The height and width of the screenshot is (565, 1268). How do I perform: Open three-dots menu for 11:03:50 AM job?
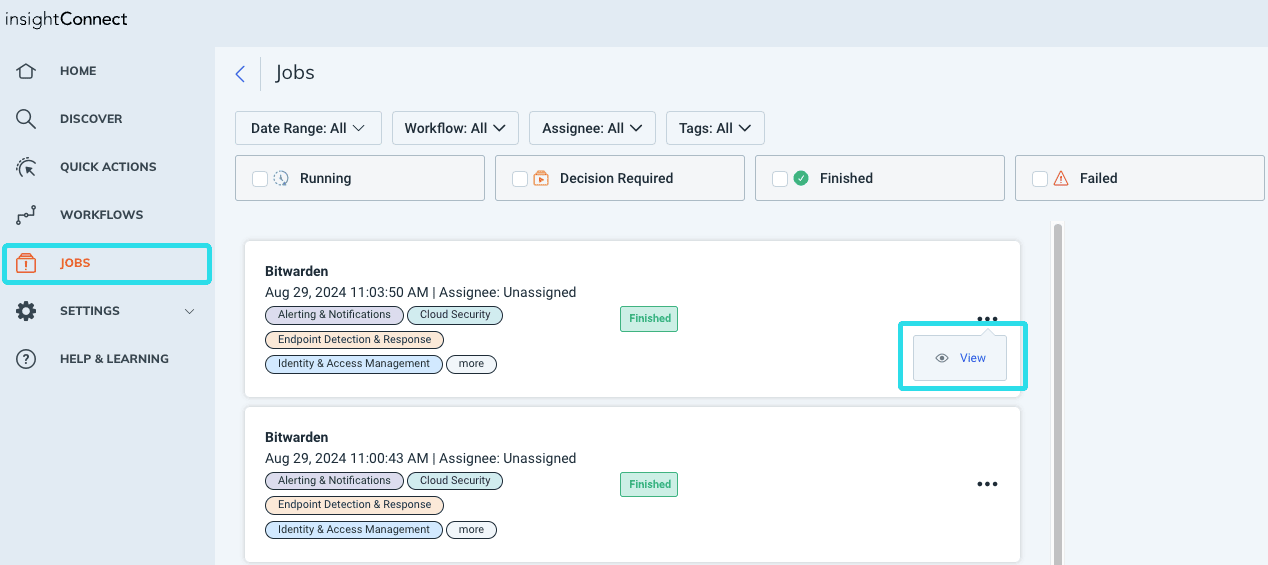coord(987,318)
